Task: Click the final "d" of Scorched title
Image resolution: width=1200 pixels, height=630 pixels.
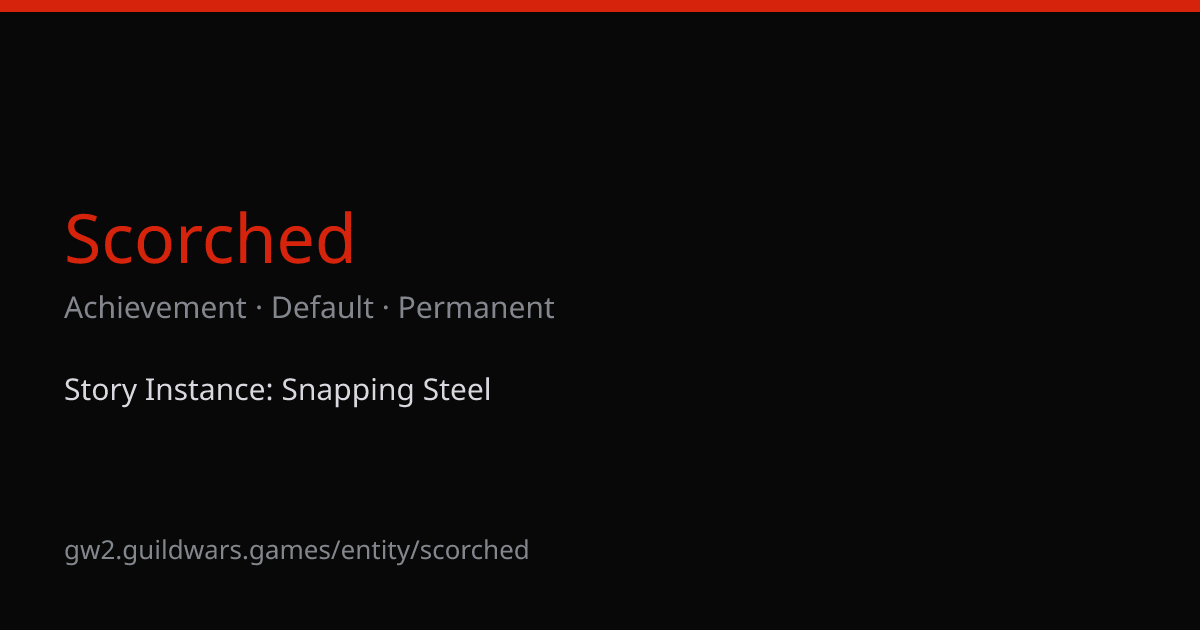Action: (x=337, y=239)
